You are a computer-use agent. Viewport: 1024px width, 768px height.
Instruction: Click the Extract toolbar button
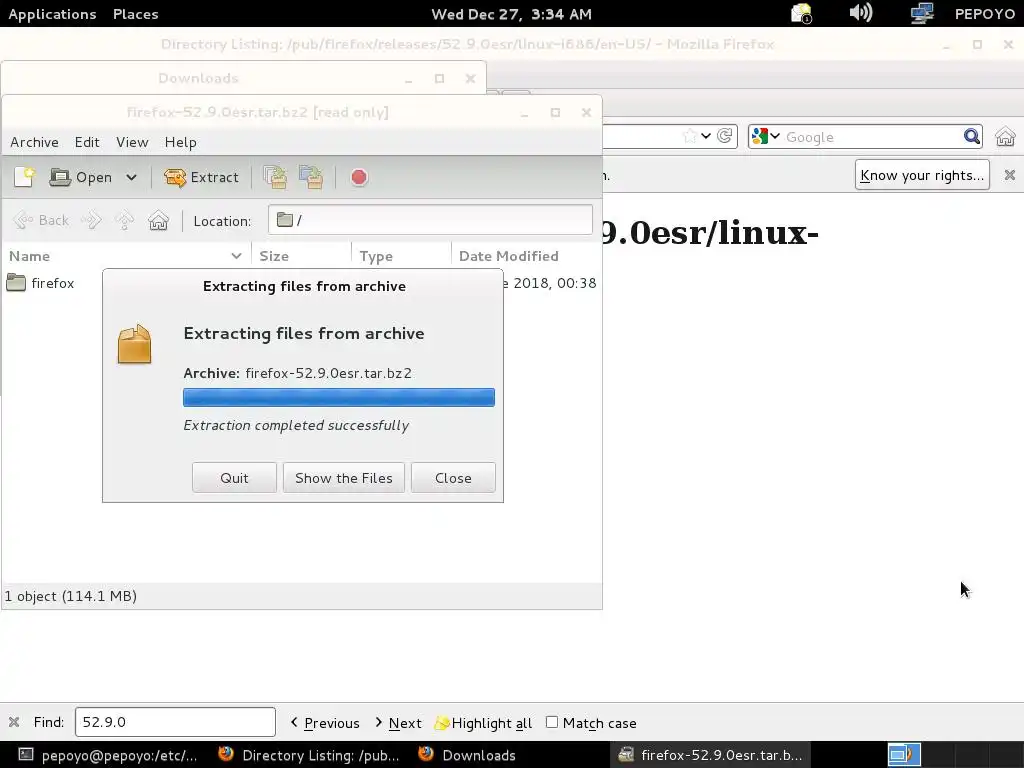201,177
